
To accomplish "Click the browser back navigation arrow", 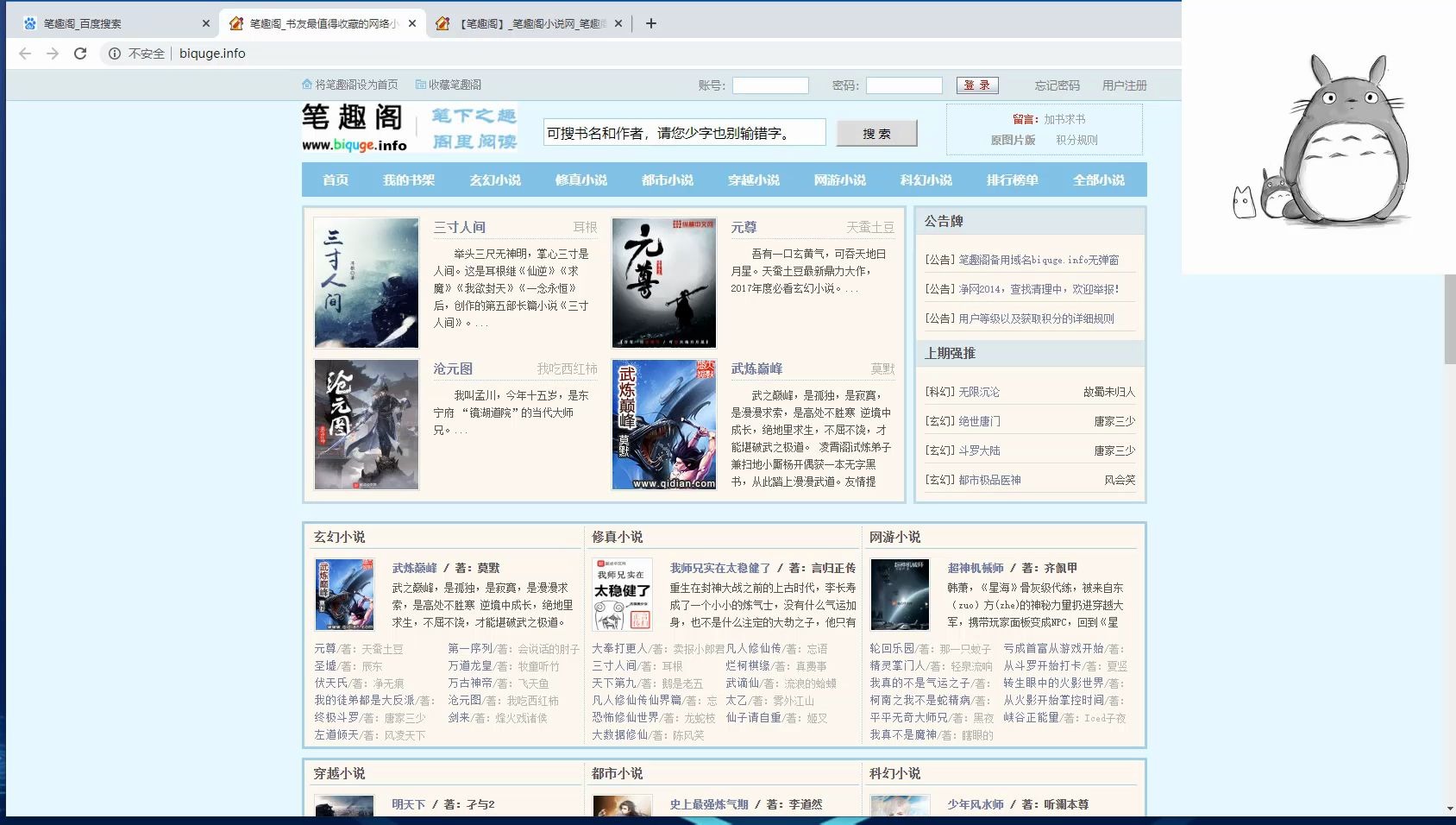I will tap(25, 54).
